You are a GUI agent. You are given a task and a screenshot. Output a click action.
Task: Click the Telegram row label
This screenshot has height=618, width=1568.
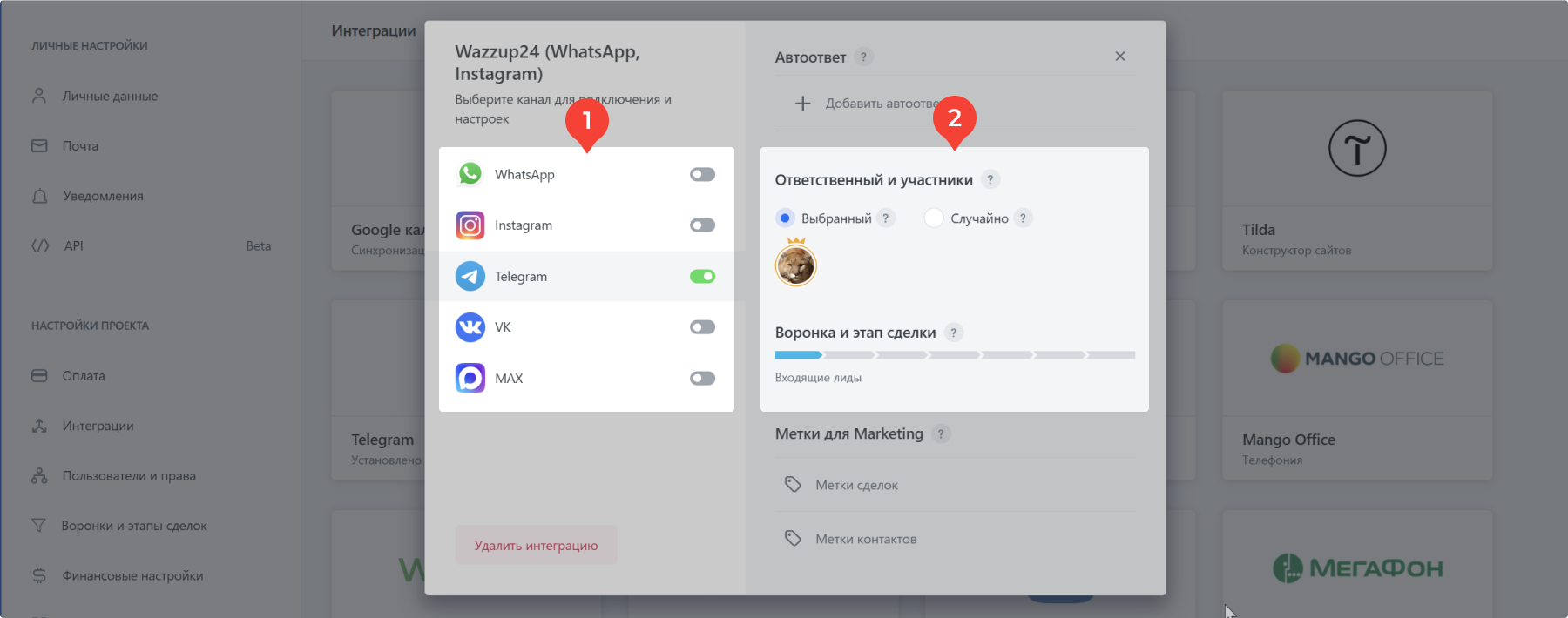(x=521, y=277)
